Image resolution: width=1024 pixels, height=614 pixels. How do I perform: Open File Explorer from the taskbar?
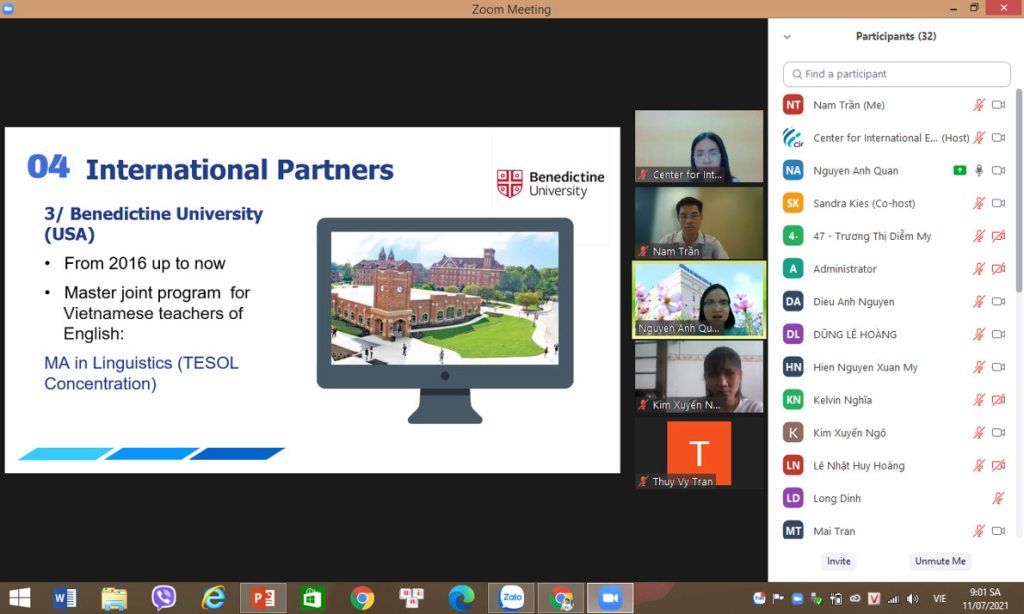coord(114,598)
